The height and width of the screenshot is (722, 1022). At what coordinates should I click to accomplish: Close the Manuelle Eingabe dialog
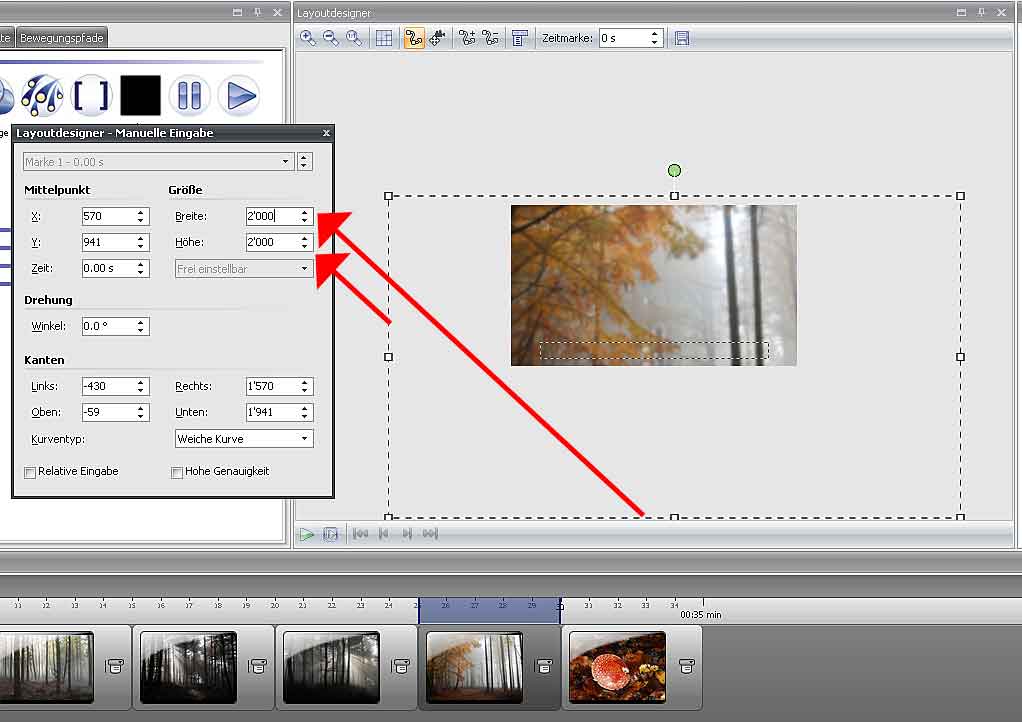click(326, 133)
